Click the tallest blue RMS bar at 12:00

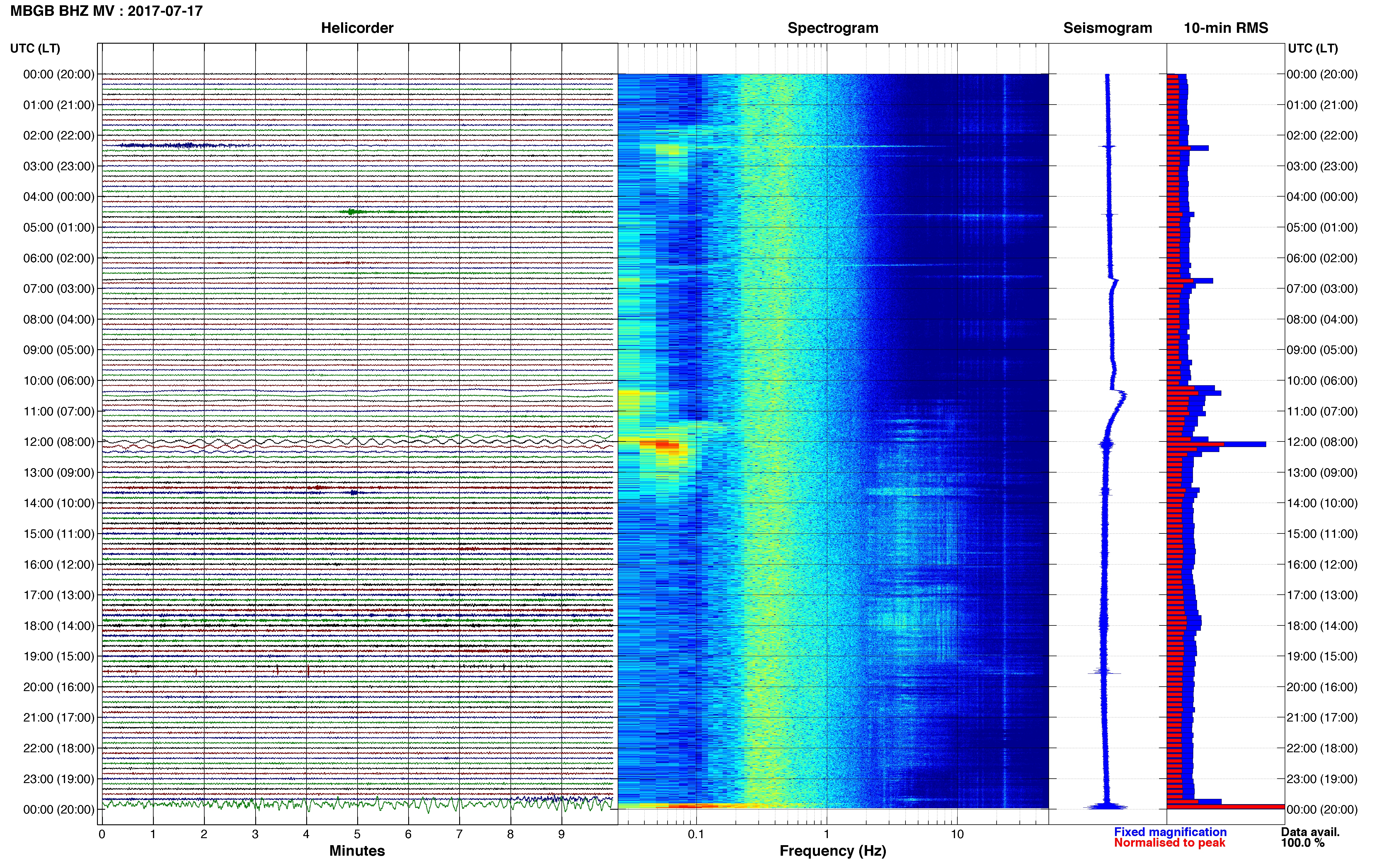point(1216,444)
